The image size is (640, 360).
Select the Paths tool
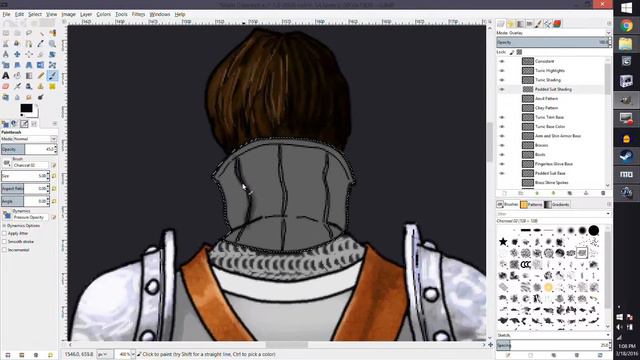(x=29, y=44)
